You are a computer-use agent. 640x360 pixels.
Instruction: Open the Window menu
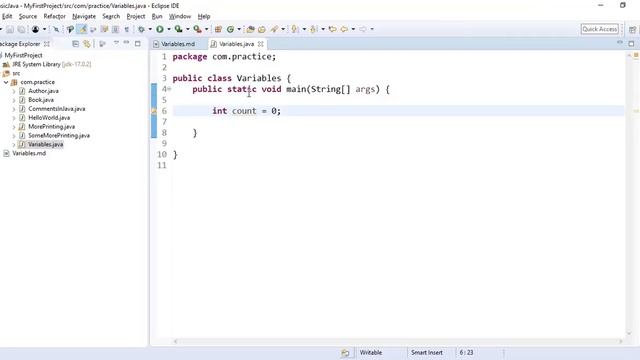[180, 16]
